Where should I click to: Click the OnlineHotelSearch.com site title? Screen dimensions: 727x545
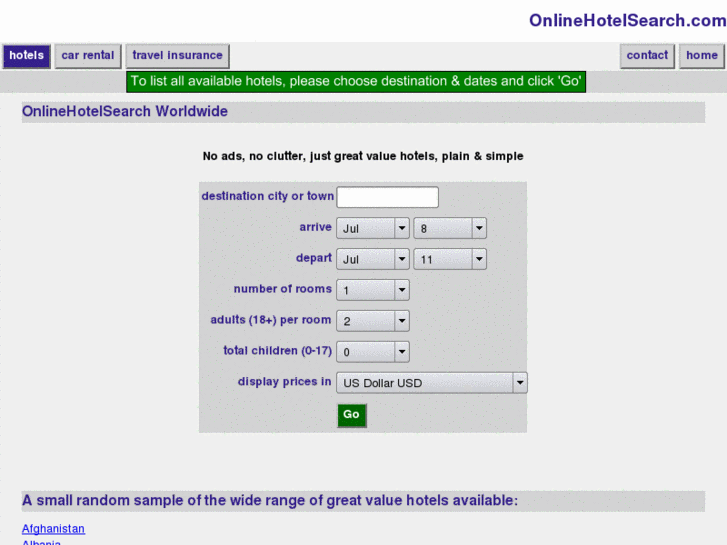[x=627, y=20]
